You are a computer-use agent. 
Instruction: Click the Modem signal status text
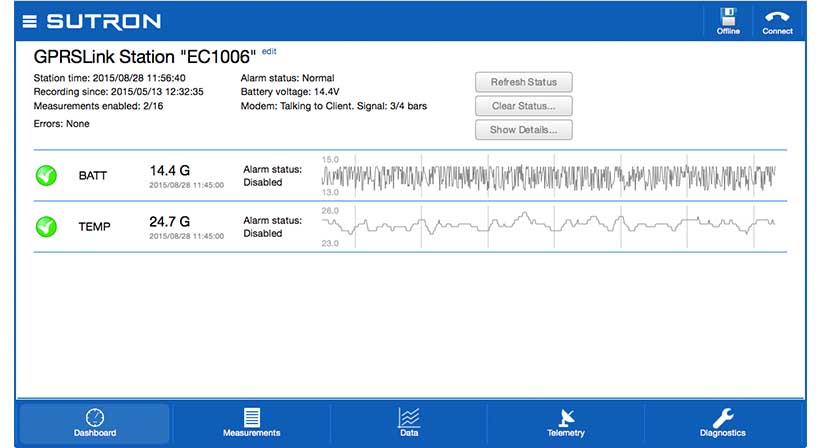334,106
